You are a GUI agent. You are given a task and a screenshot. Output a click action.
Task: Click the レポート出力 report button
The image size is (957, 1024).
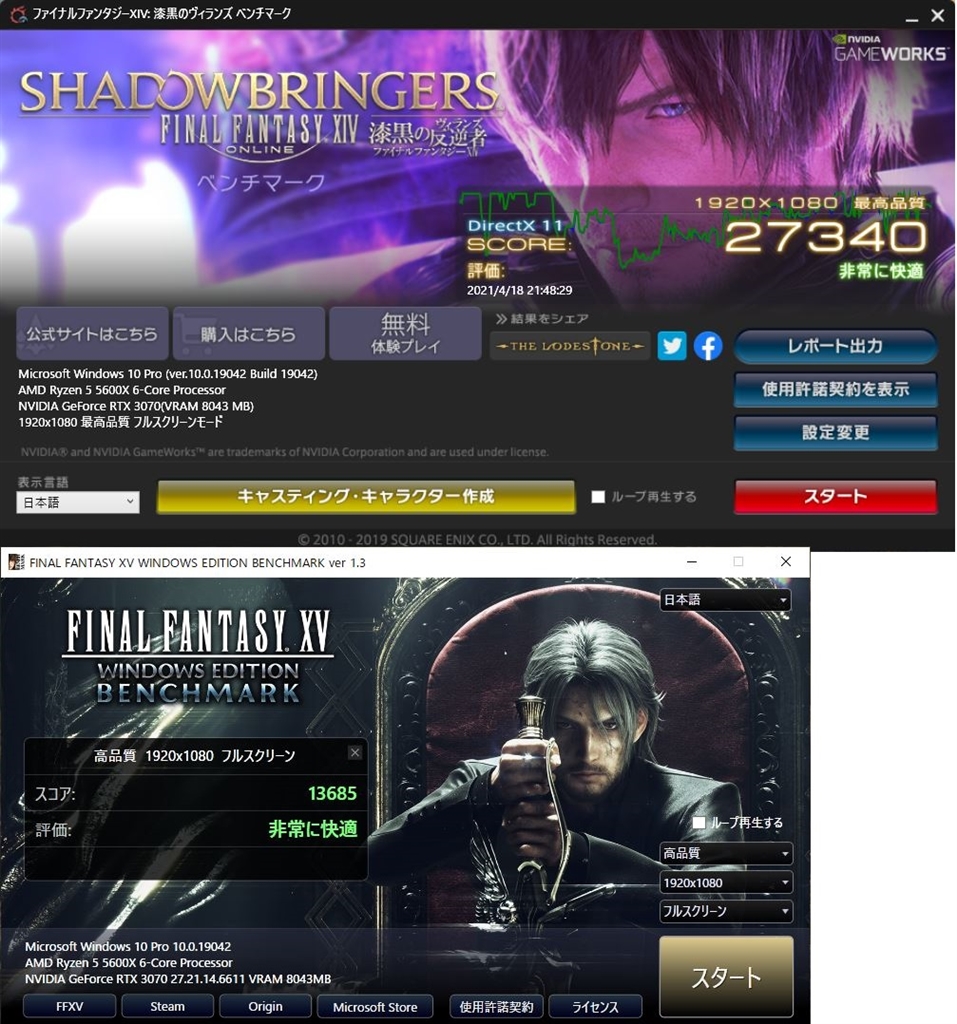[835, 346]
